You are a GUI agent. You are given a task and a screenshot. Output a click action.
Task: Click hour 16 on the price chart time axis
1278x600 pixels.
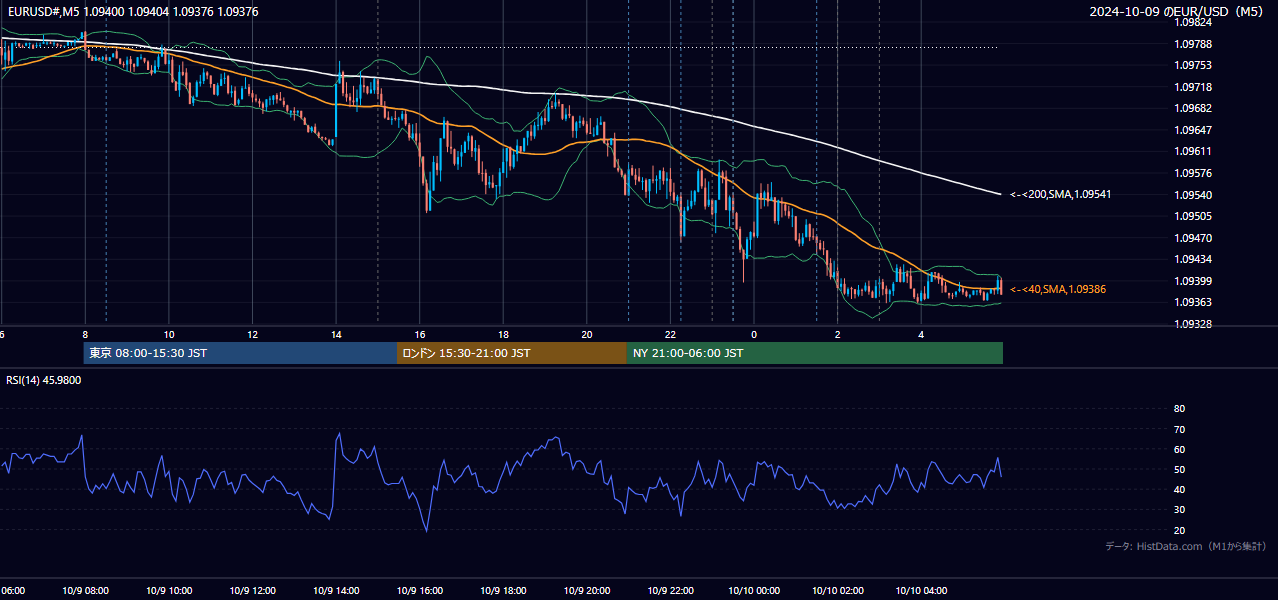(x=420, y=334)
